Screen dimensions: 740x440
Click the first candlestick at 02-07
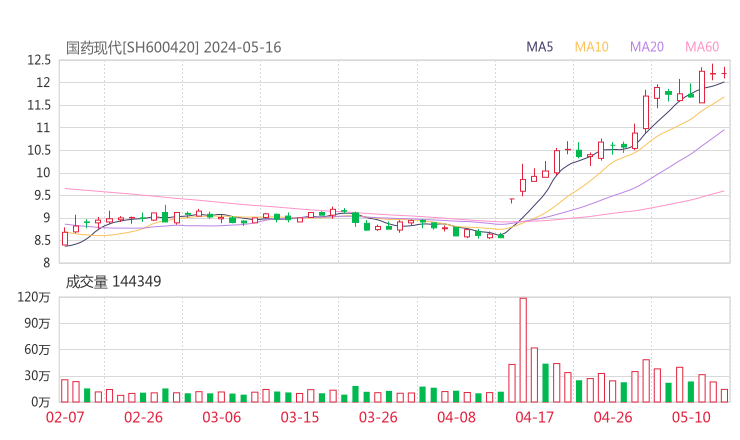pos(65,238)
